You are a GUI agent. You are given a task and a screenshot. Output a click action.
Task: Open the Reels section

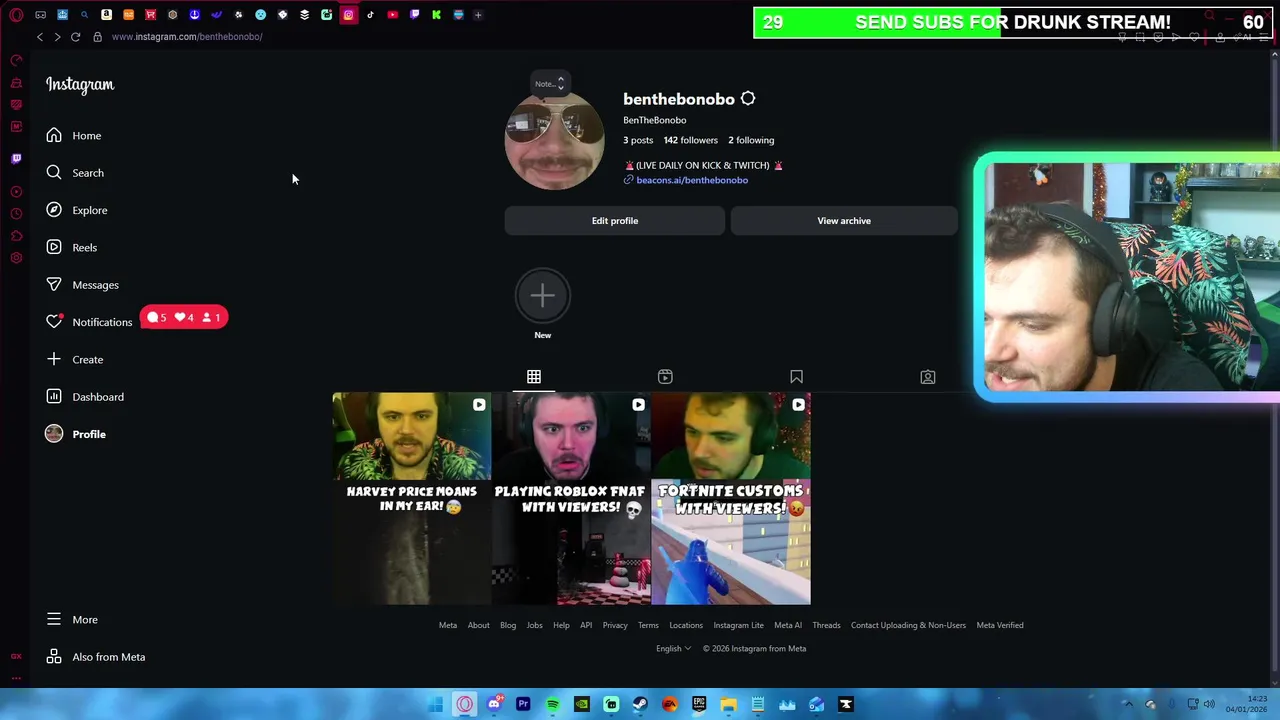point(71,247)
